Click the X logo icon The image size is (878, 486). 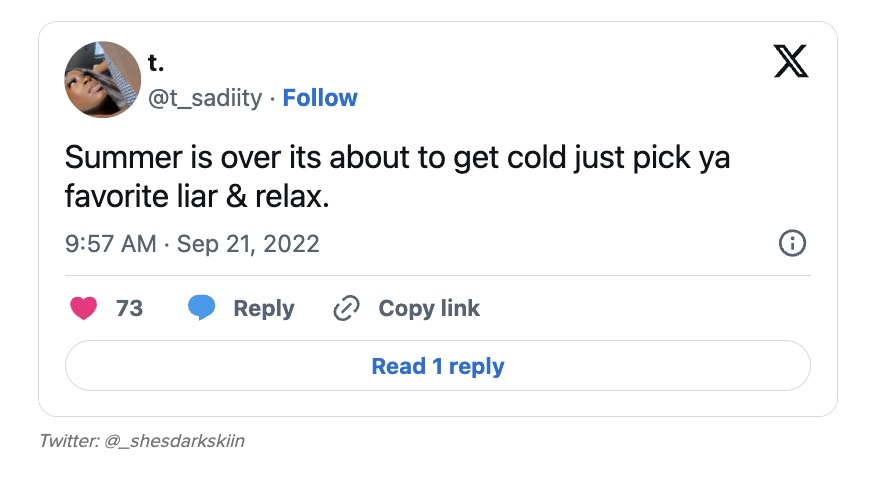click(792, 63)
